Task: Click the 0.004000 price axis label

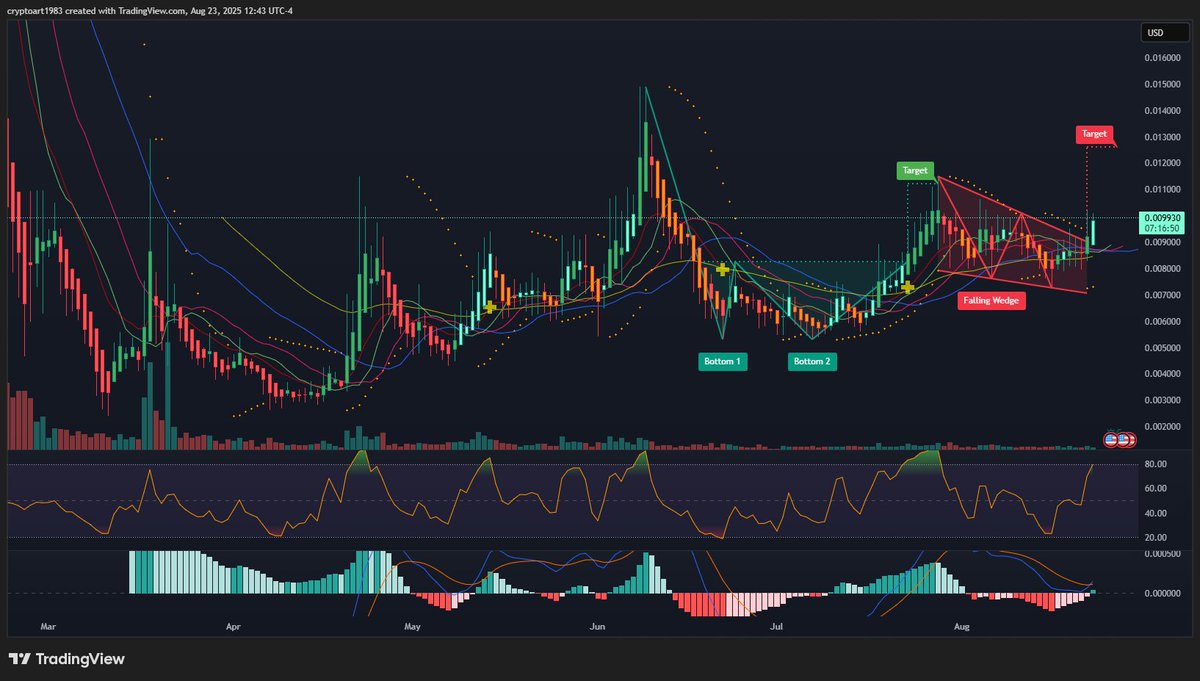Action: click(1163, 374)
